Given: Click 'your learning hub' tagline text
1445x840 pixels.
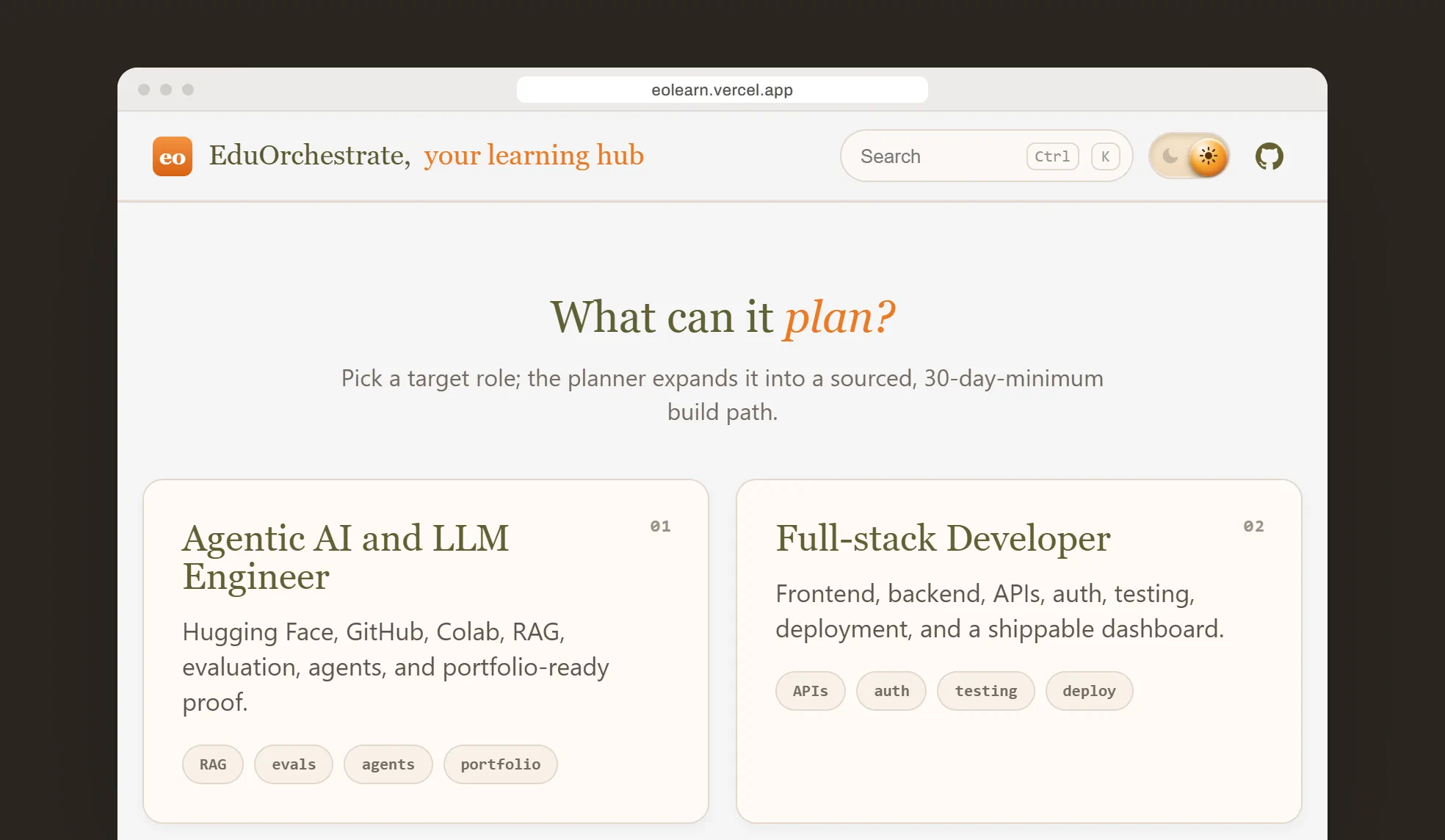Looking at the screenshot, I should coord(534,156).
